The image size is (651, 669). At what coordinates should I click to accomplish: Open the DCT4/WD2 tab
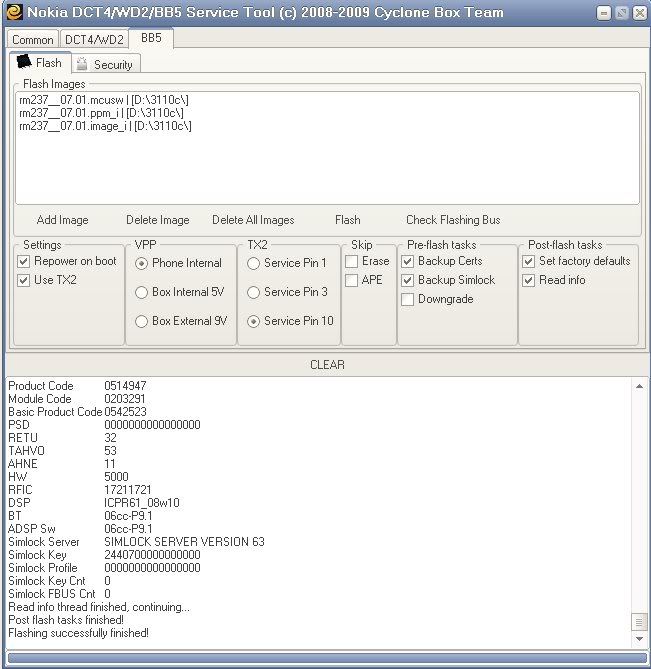coord(94,40)
